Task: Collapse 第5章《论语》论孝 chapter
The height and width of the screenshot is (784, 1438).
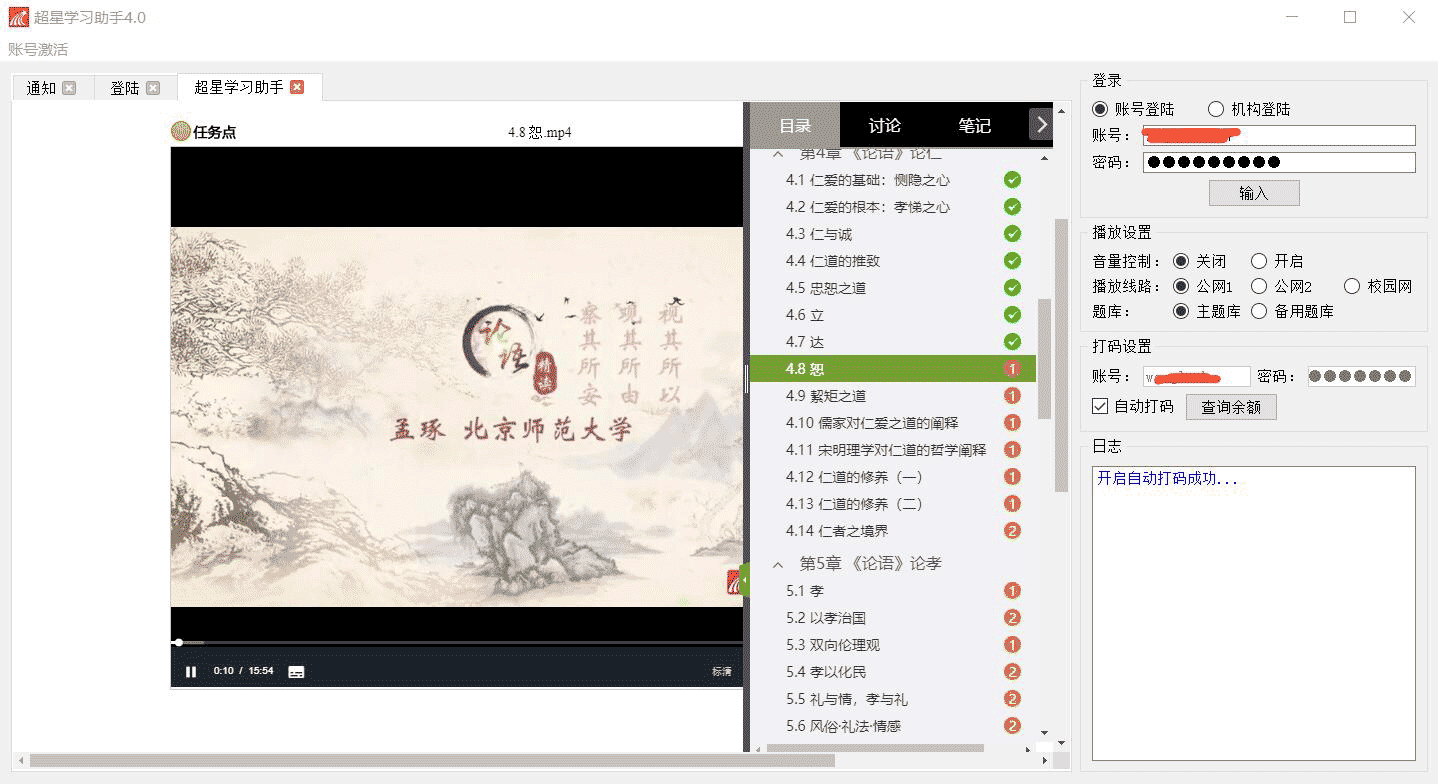Action: point(778,564)
